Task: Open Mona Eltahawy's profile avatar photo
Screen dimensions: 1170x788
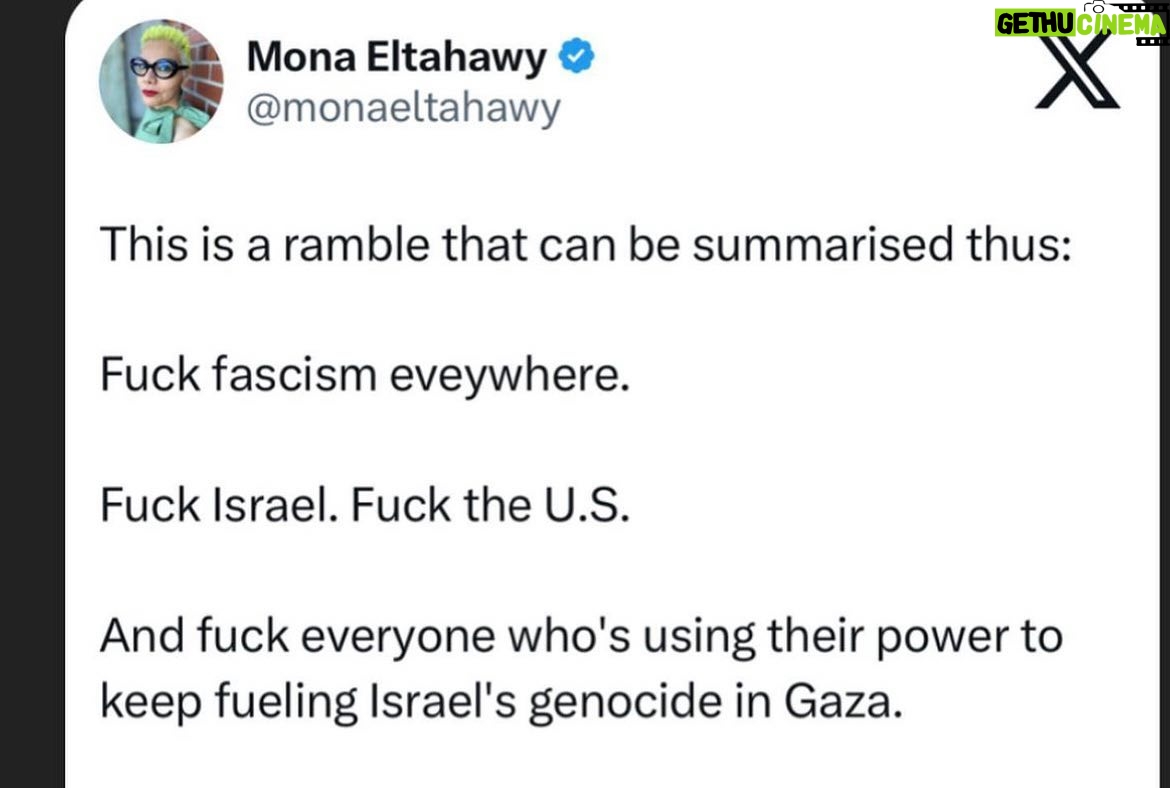Action: 161,81
